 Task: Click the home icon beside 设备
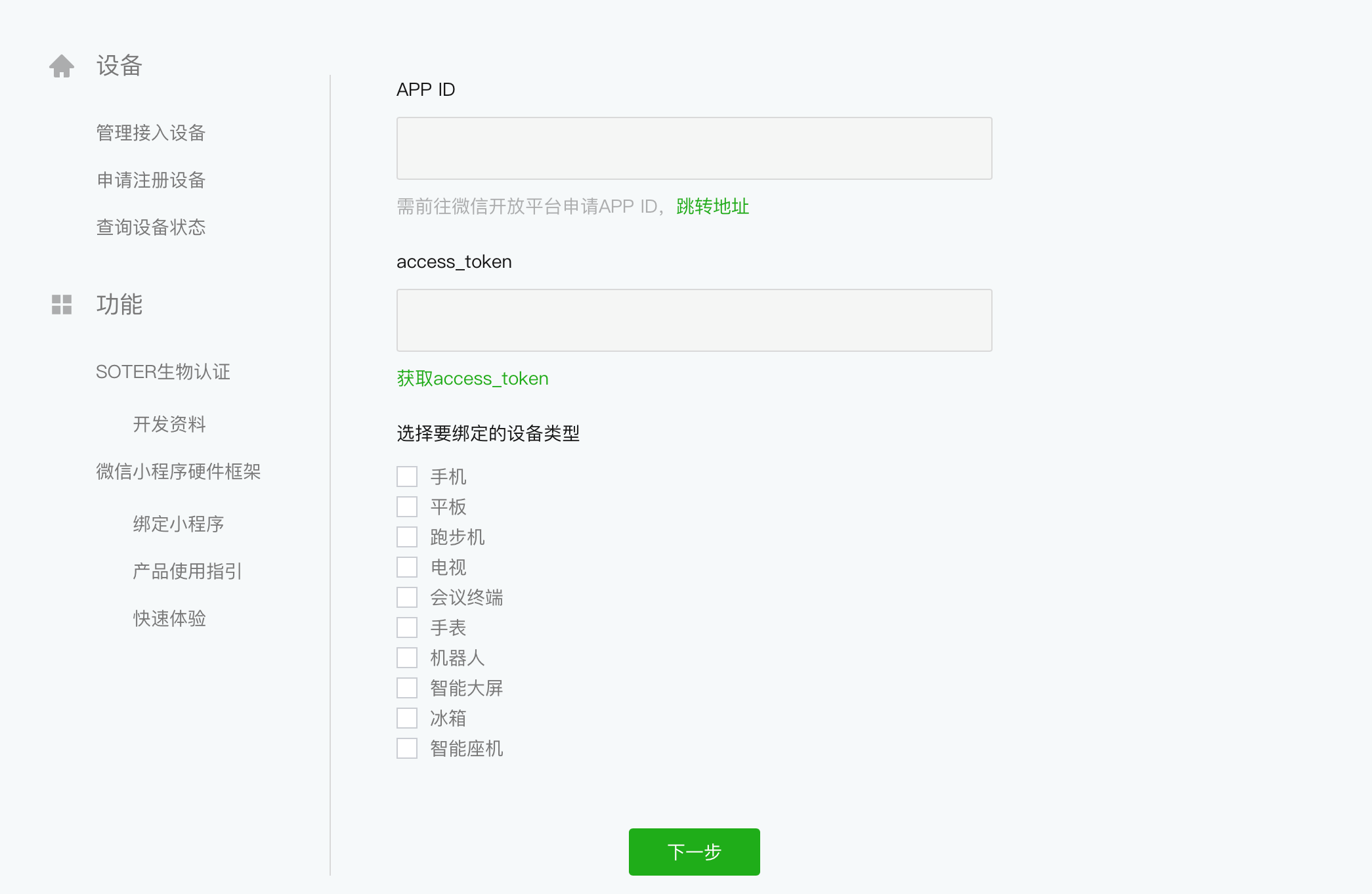(62, 66)
